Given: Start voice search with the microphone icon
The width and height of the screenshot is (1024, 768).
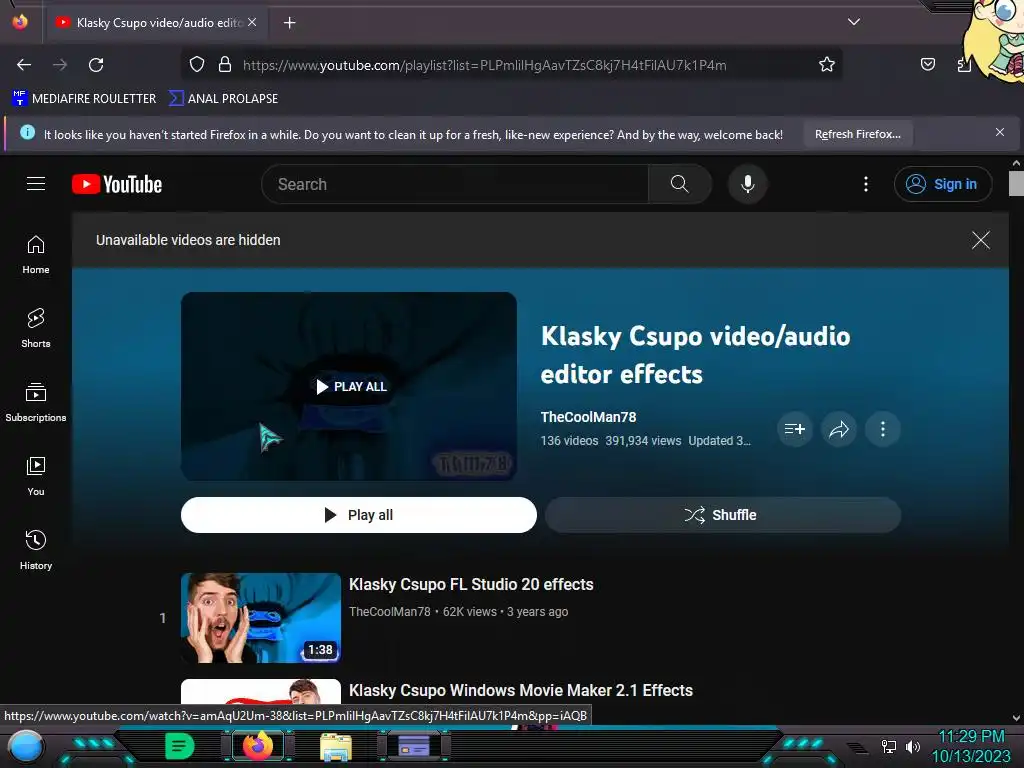Looking at the screenshot, I should click(748, 184).
